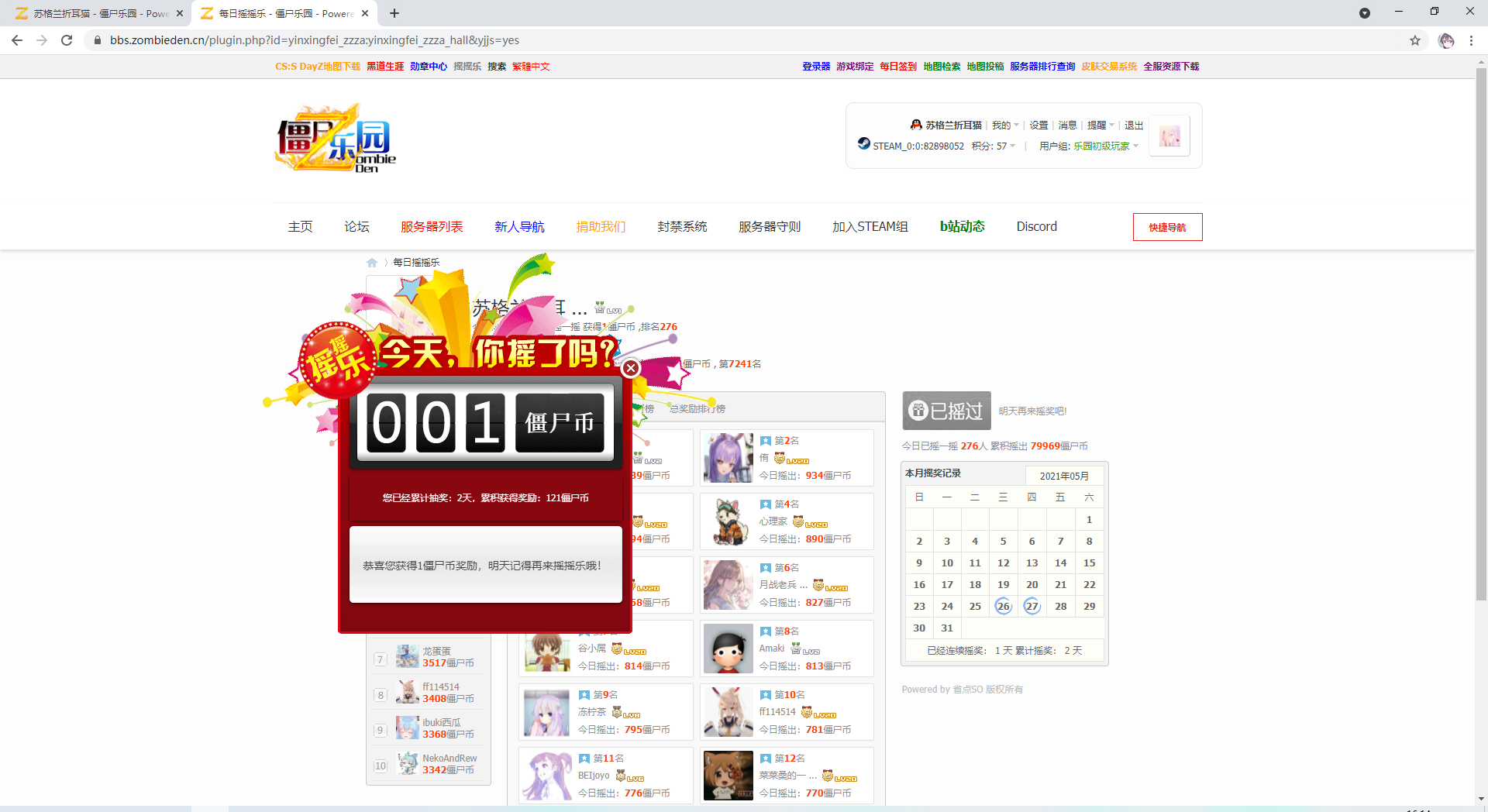The height and width of the screenshot is (812, 1488).
Task: Expand the 我的 dropdown
Action: (1004, 125)
